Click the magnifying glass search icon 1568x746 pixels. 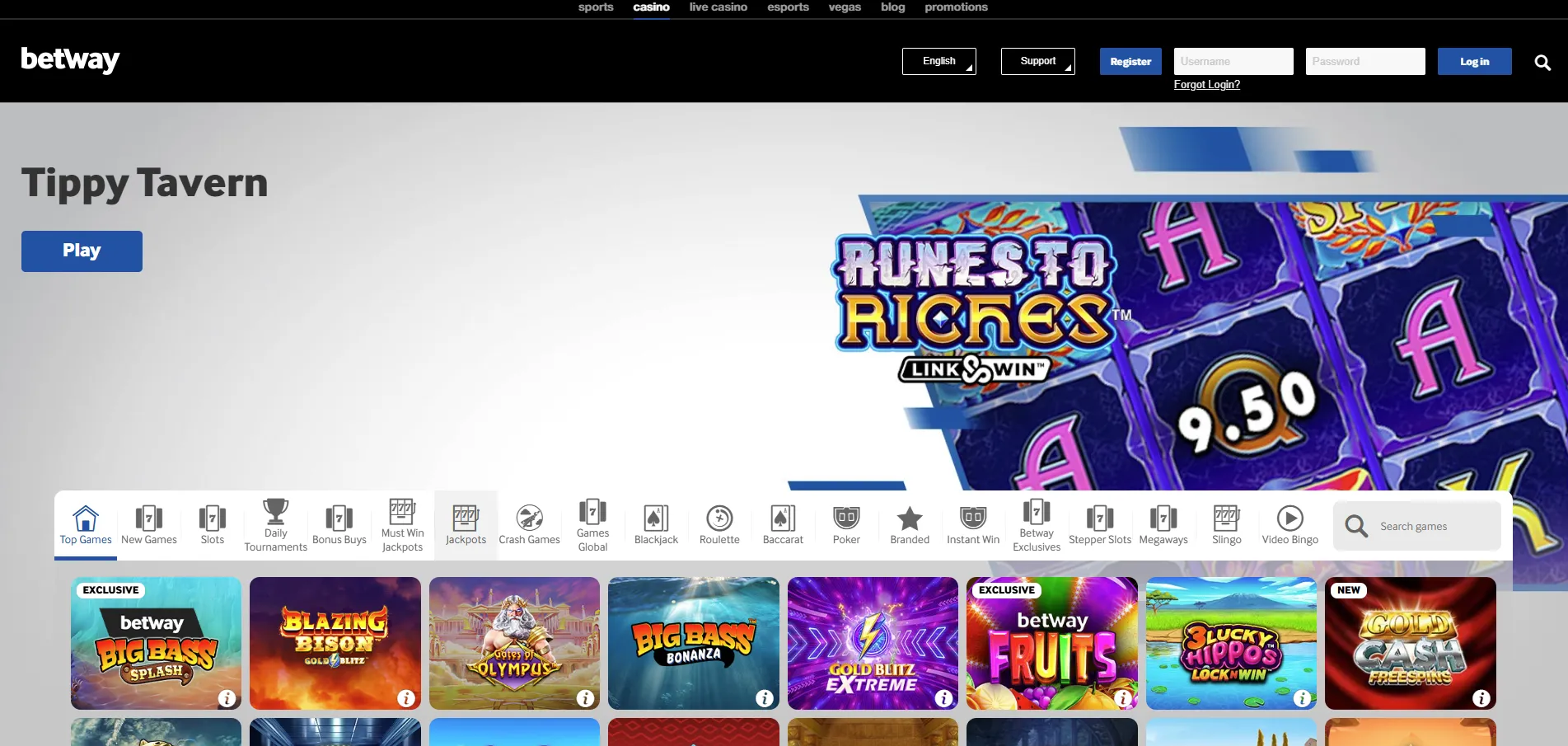pos(1542,61)
